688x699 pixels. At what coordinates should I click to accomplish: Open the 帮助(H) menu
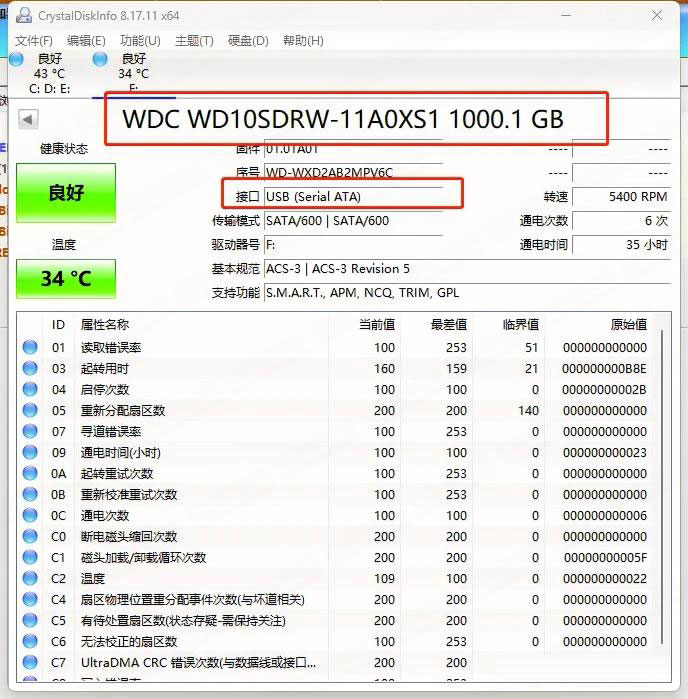pyautogui.click(x=303, y=41)
